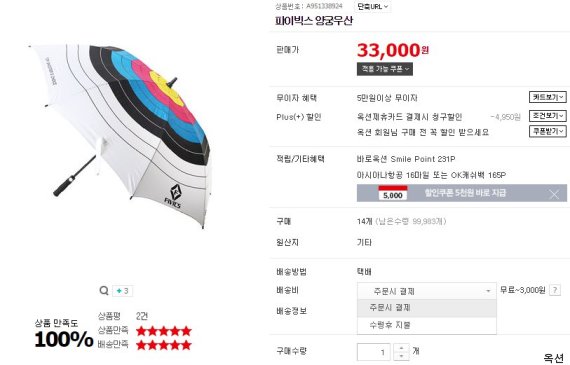Click the shipping fee question mark help icon
570x365 pixels.
tap(555, 290)
